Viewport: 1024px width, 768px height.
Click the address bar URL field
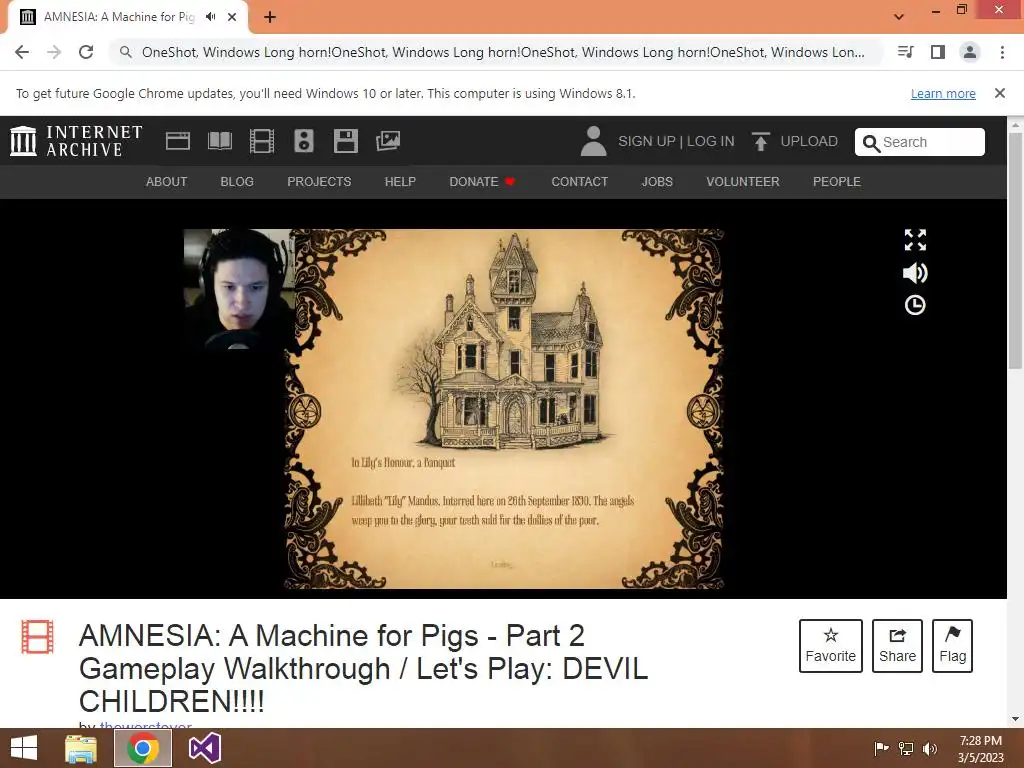pyautogui.click(x=502, y=52)
